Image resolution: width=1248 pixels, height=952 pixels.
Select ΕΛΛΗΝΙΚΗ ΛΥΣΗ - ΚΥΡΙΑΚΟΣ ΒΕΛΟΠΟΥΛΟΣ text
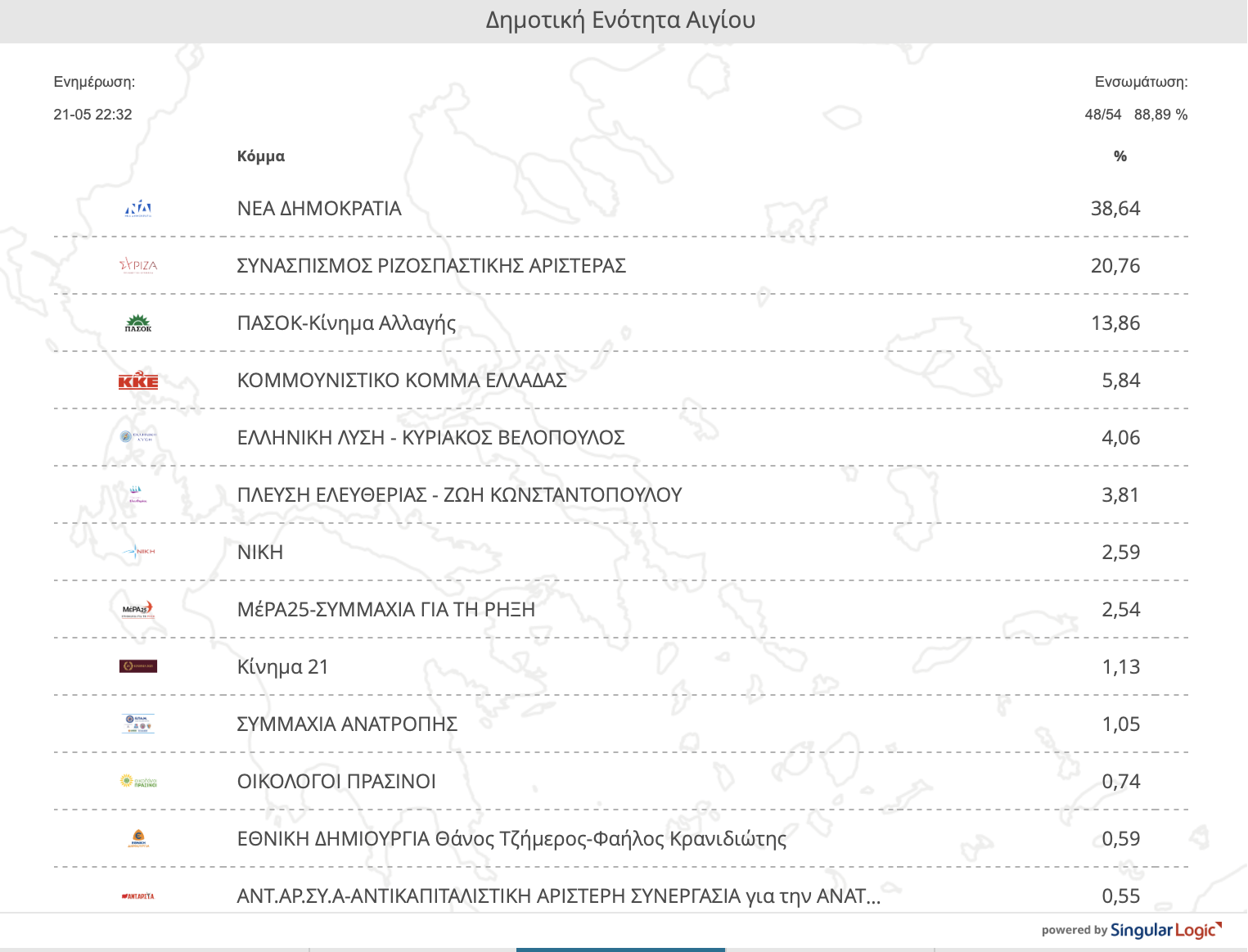coord(431,438)
